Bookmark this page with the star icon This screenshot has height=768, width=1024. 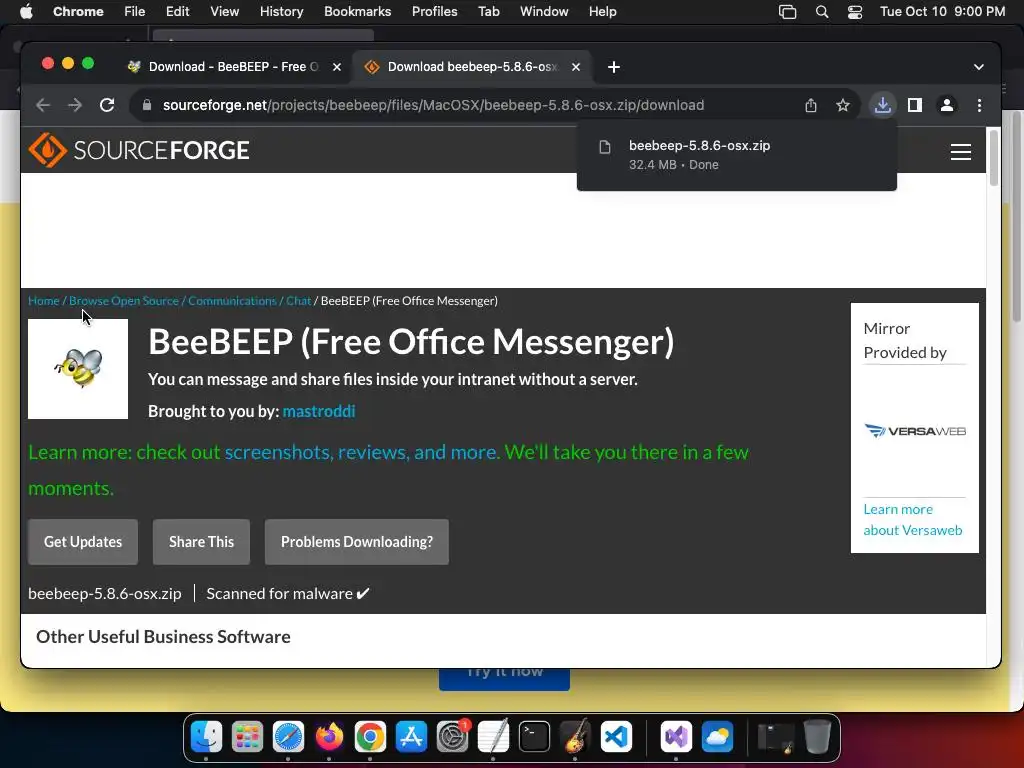tap(843, 105)
